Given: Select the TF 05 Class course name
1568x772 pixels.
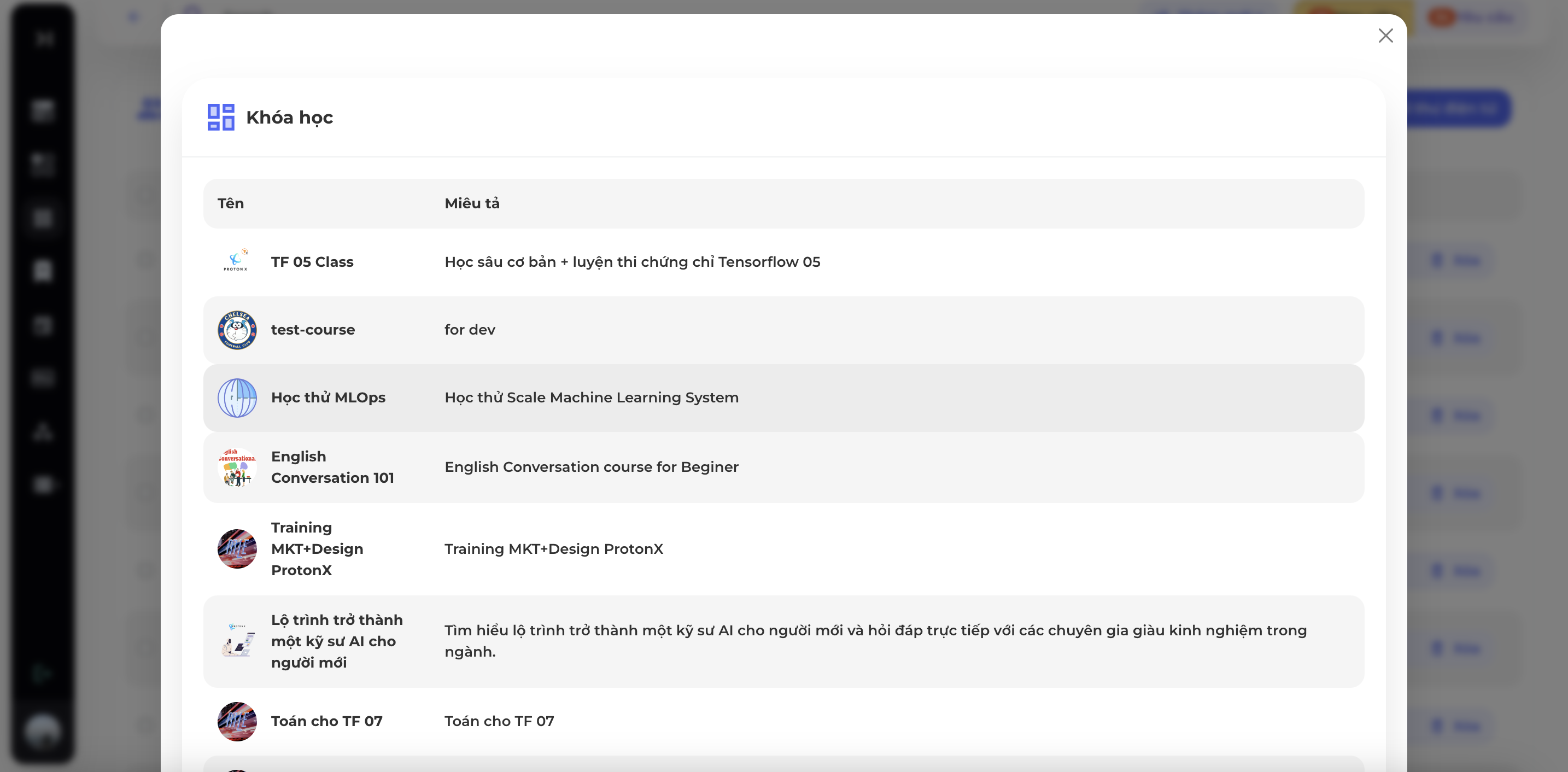Looking at the screenshot, I should [312, 262].
